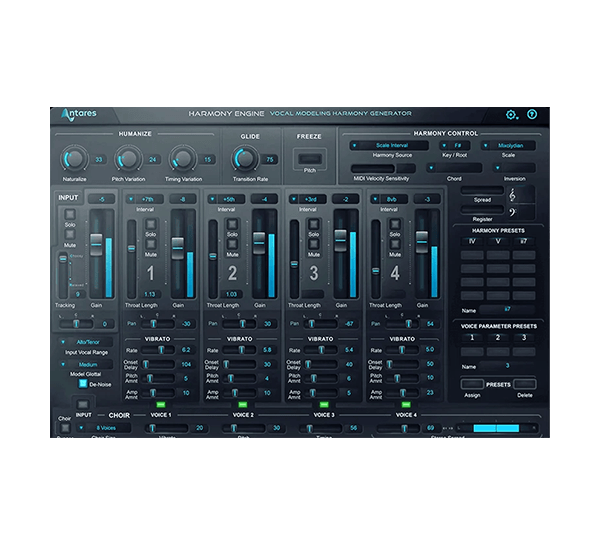Viewport: 600px width, 543px height.
Task: Solo harmony voice 3
Action: (313, 224)
